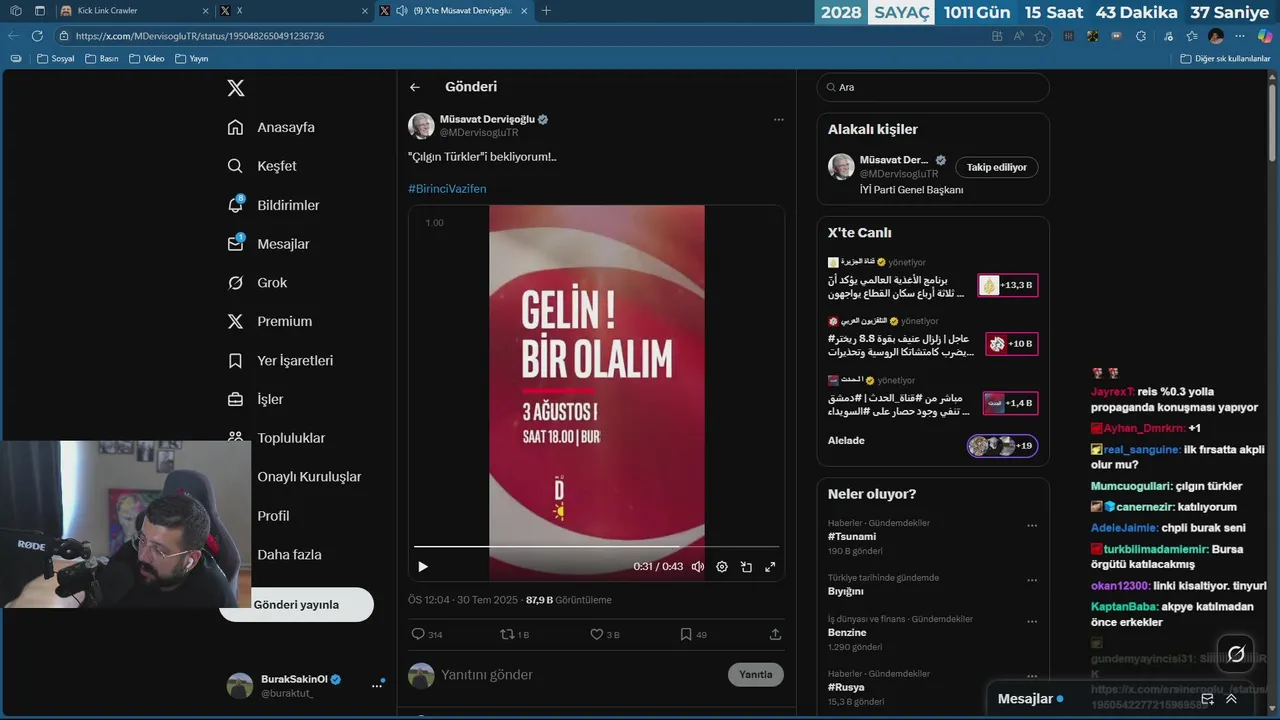Click the Takip ediliyor button

click(996, 167)
